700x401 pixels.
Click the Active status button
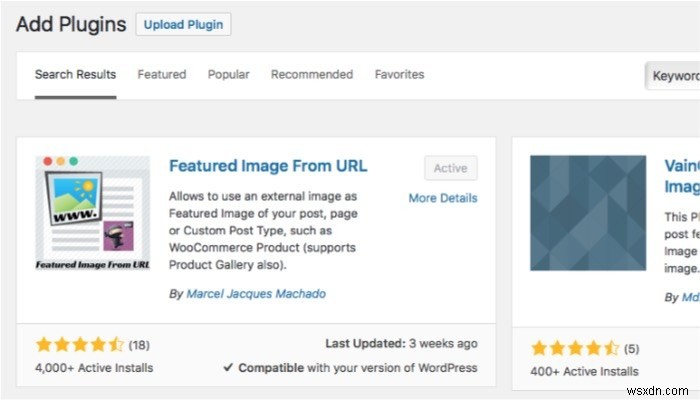pyautogui.click(x=451, y=168)
